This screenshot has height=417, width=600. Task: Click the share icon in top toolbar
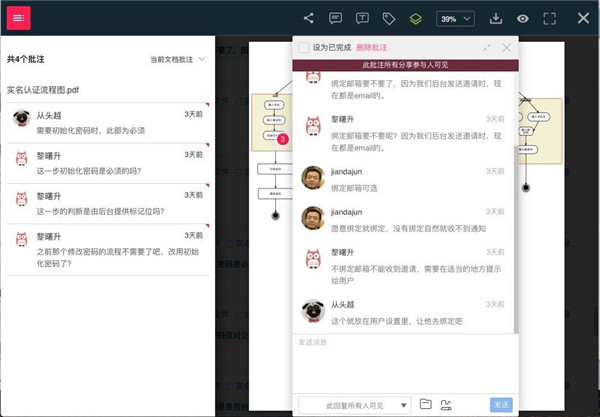309,18
